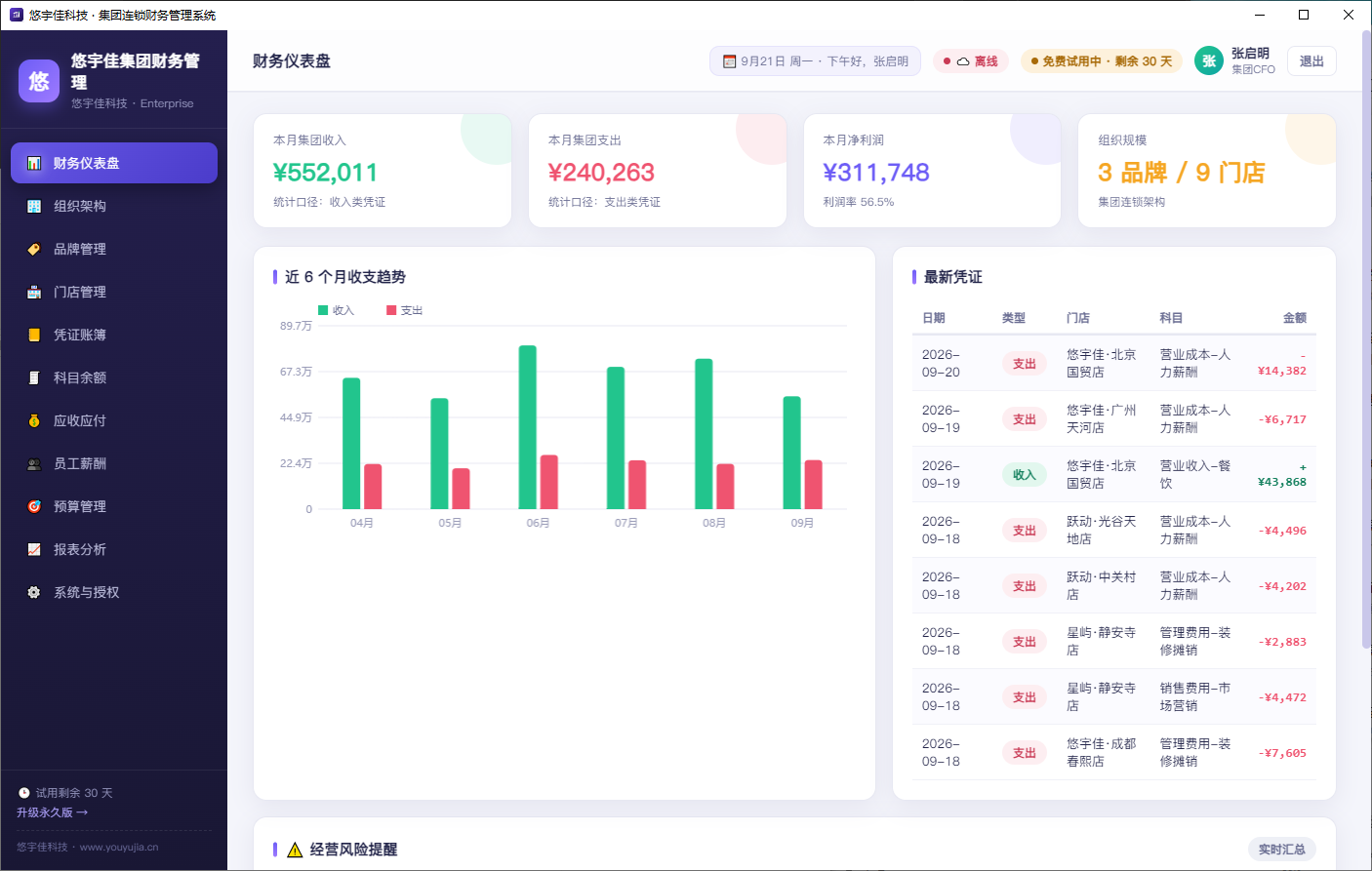1372x871 pixels.
Task: Click the 金额 column header
Action: coord(1295,318)
